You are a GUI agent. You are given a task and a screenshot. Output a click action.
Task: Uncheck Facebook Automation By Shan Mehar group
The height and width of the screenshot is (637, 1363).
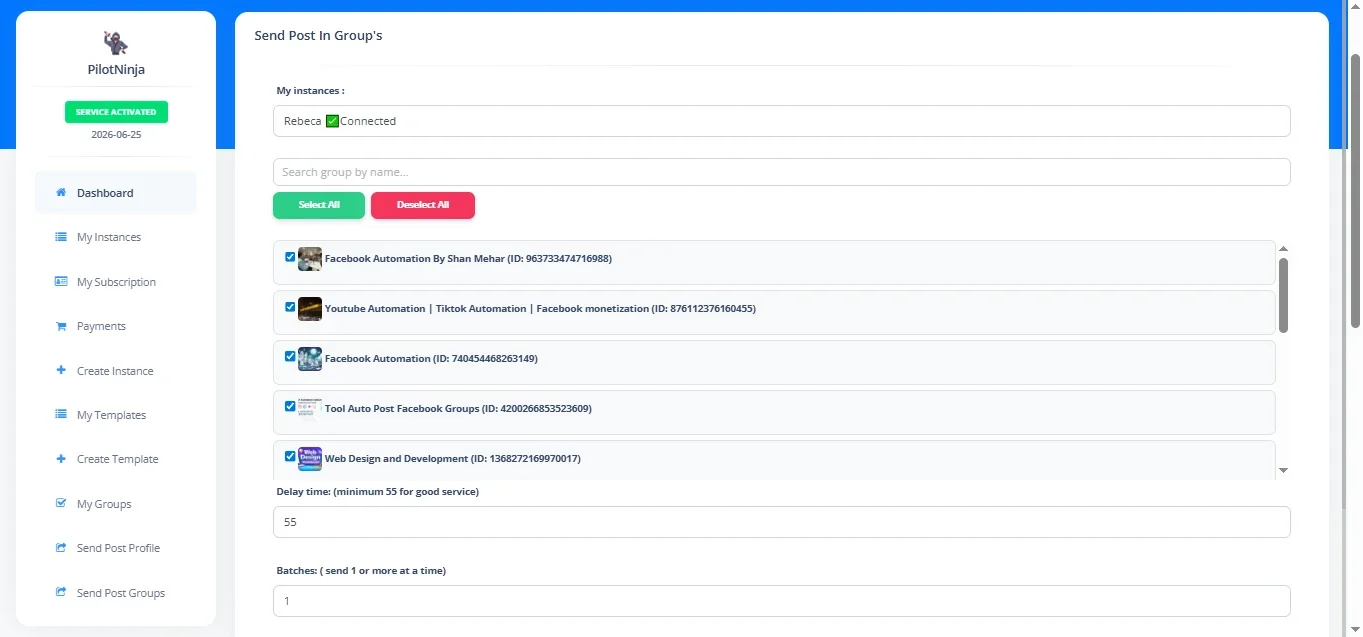290,257
